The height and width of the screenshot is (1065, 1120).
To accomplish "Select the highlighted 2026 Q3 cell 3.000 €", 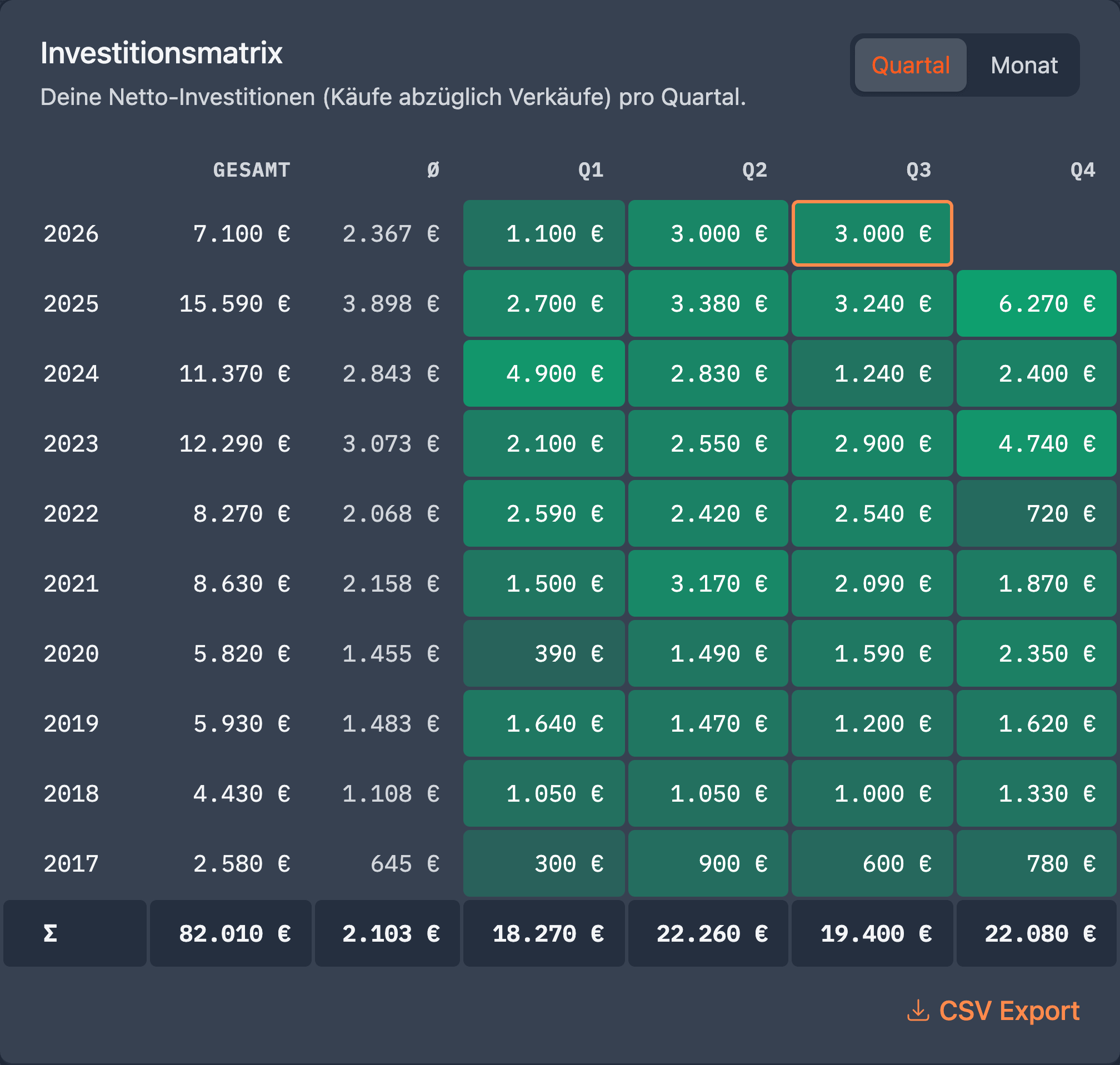I will tap(872, 233).
